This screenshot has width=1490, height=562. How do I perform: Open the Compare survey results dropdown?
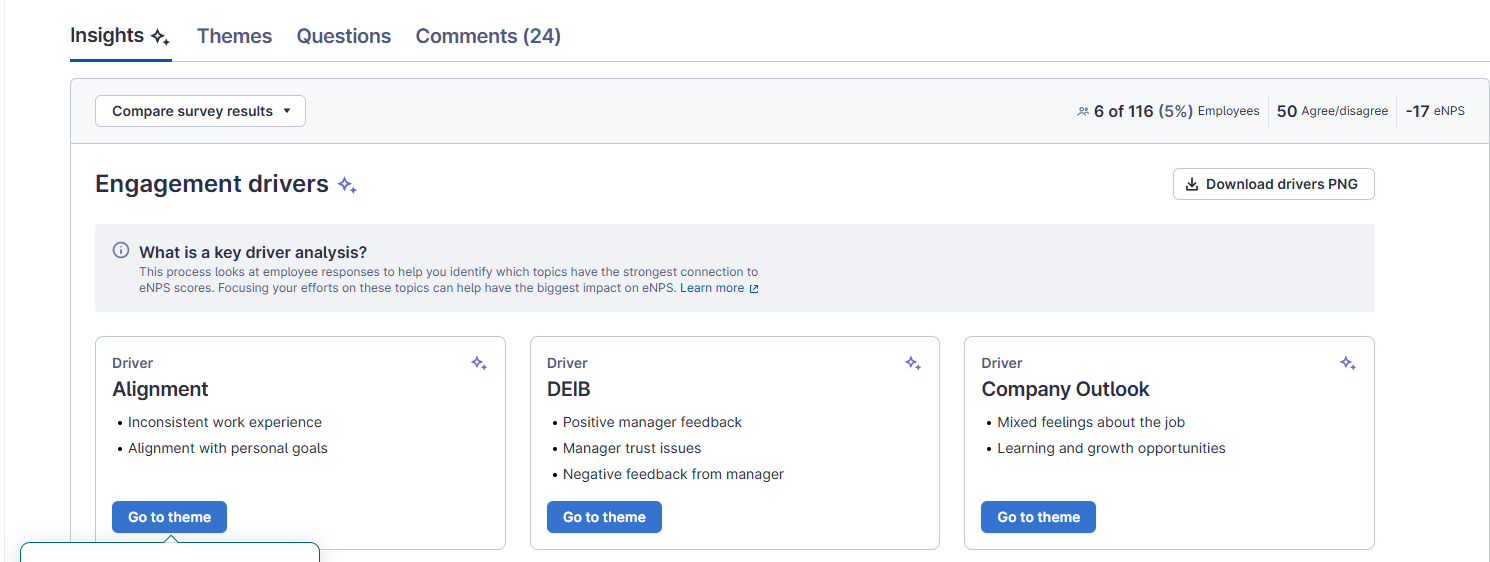(x=200, y=111)
